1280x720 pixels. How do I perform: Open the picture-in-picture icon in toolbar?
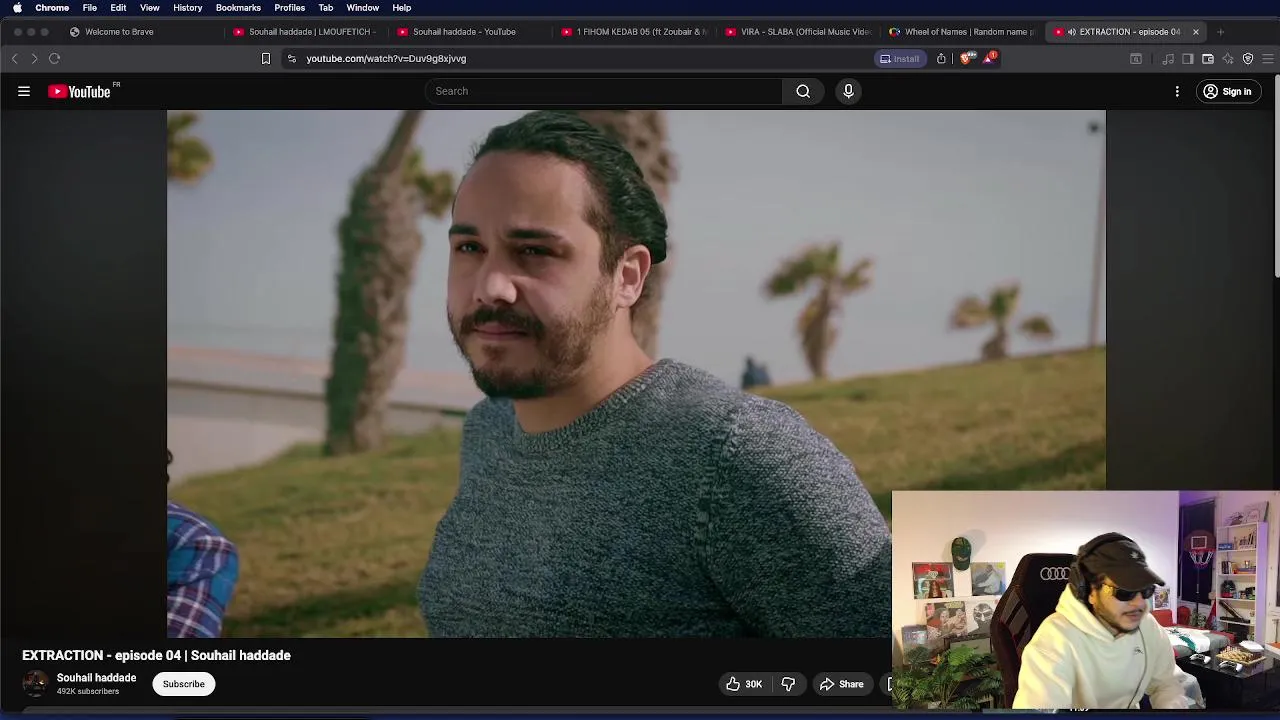(1136, 59)
